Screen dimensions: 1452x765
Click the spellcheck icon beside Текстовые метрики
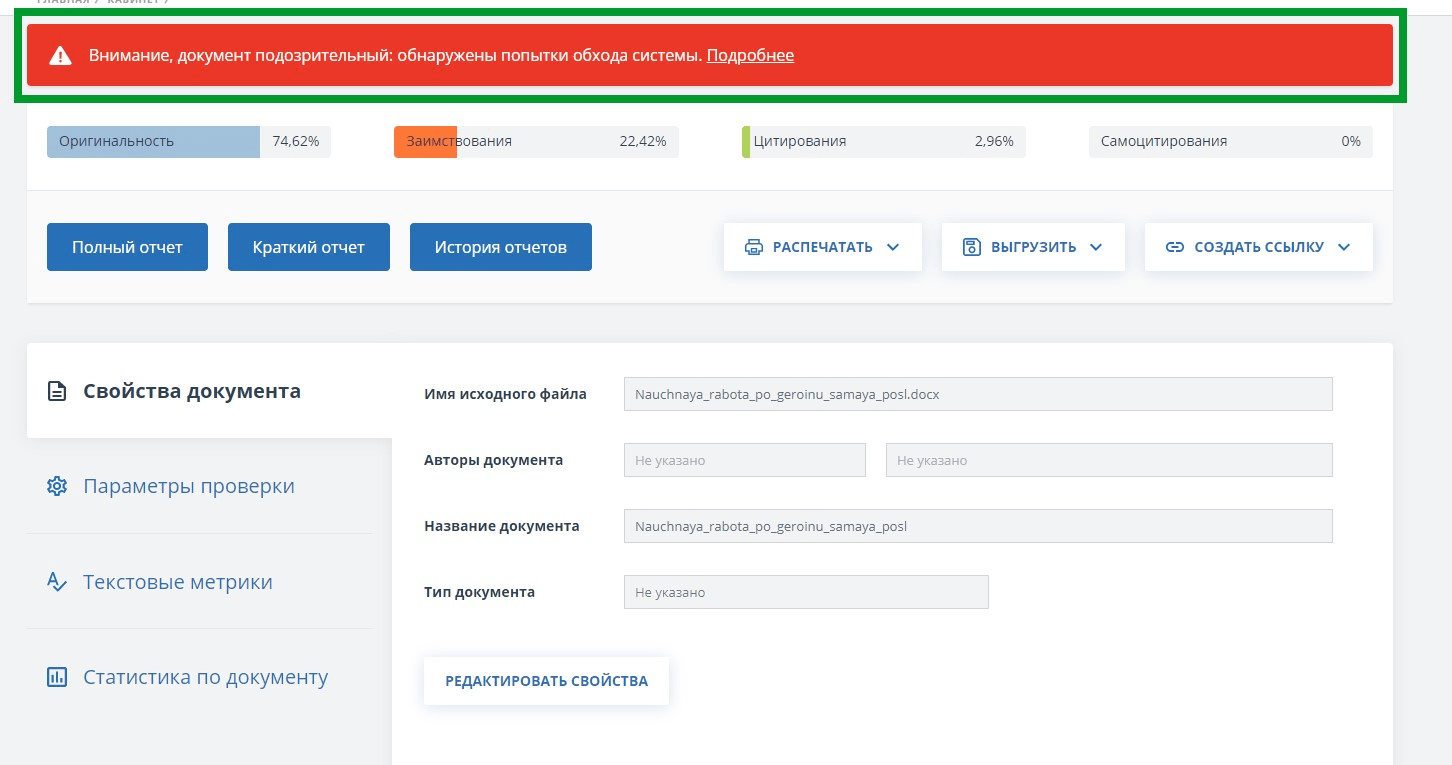click(x=57, y=582)
